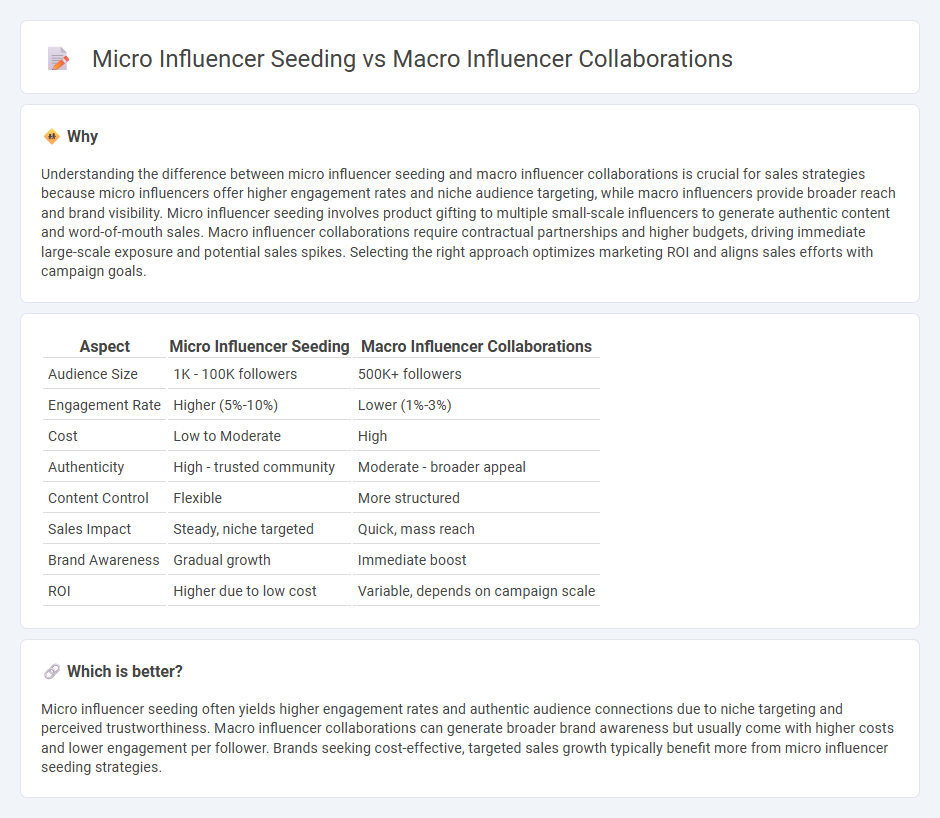Image resolution: width=940 pixels, height=818 pixels.
Task: Click the Why paragraph starting 'Understanding the difference'
Action: (469, 222)
